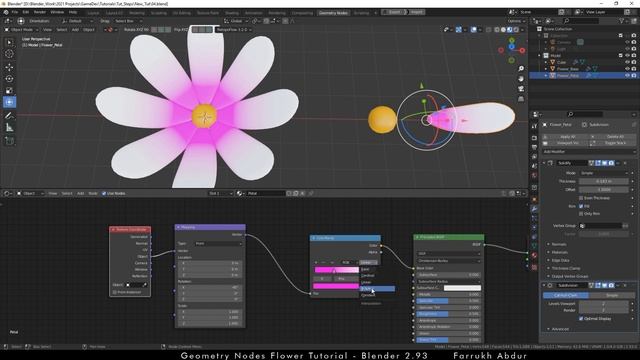
Task: Select Simple subdivision type button
Action: click(x=612, y=295)
